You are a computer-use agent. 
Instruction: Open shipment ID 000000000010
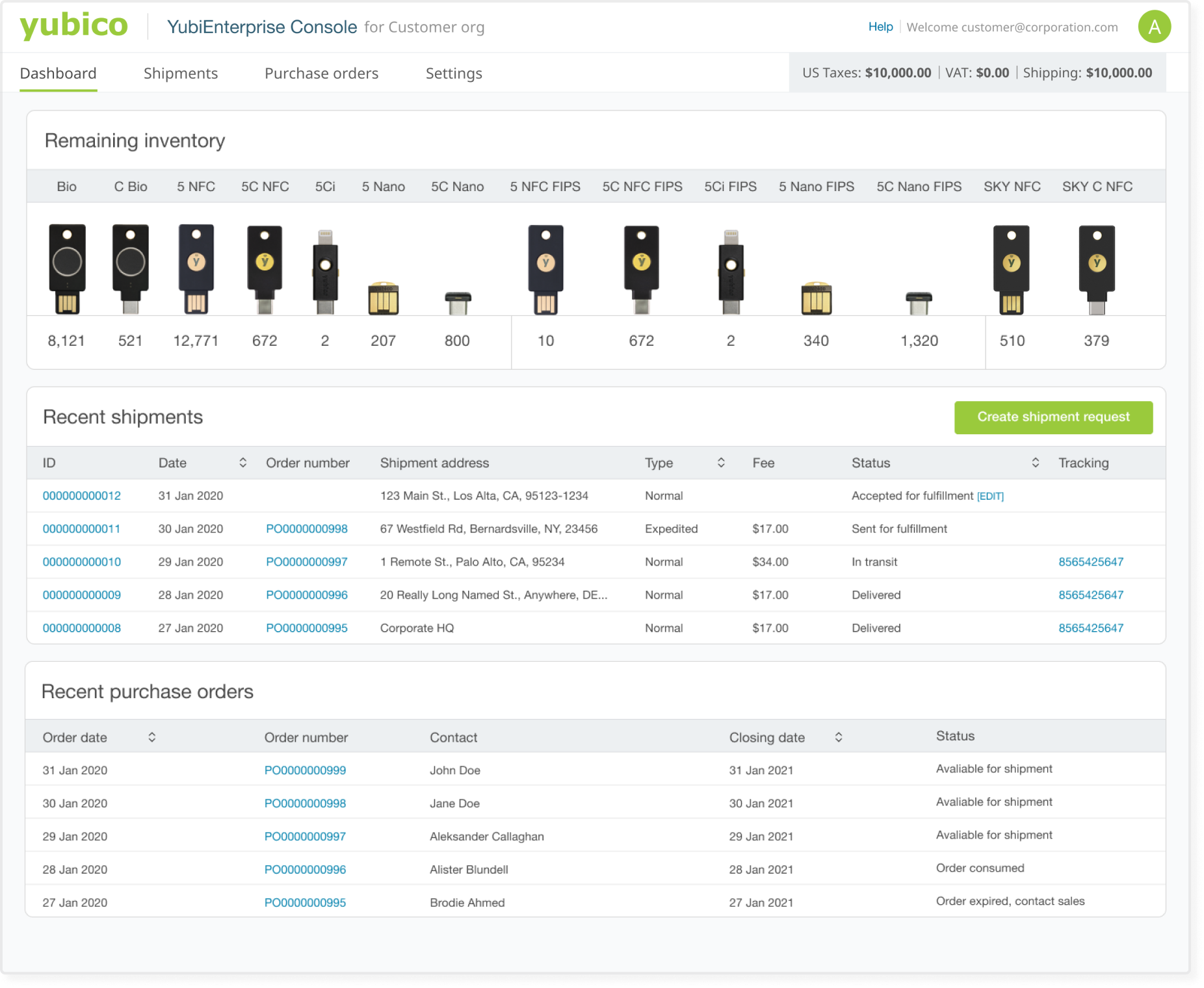[82, 562]
